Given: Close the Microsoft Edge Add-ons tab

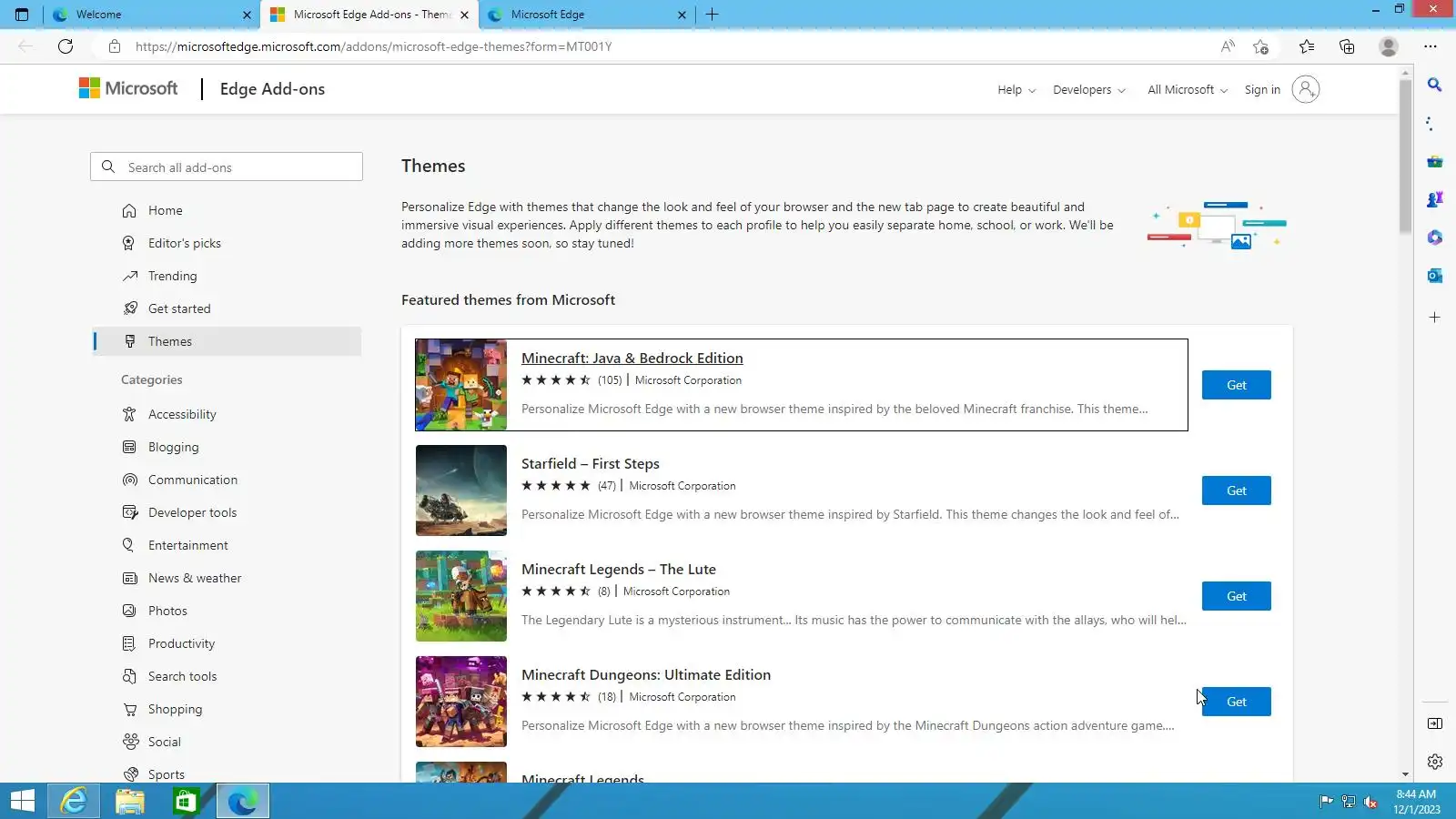Looking at the screenshot, I should [464, 15].
